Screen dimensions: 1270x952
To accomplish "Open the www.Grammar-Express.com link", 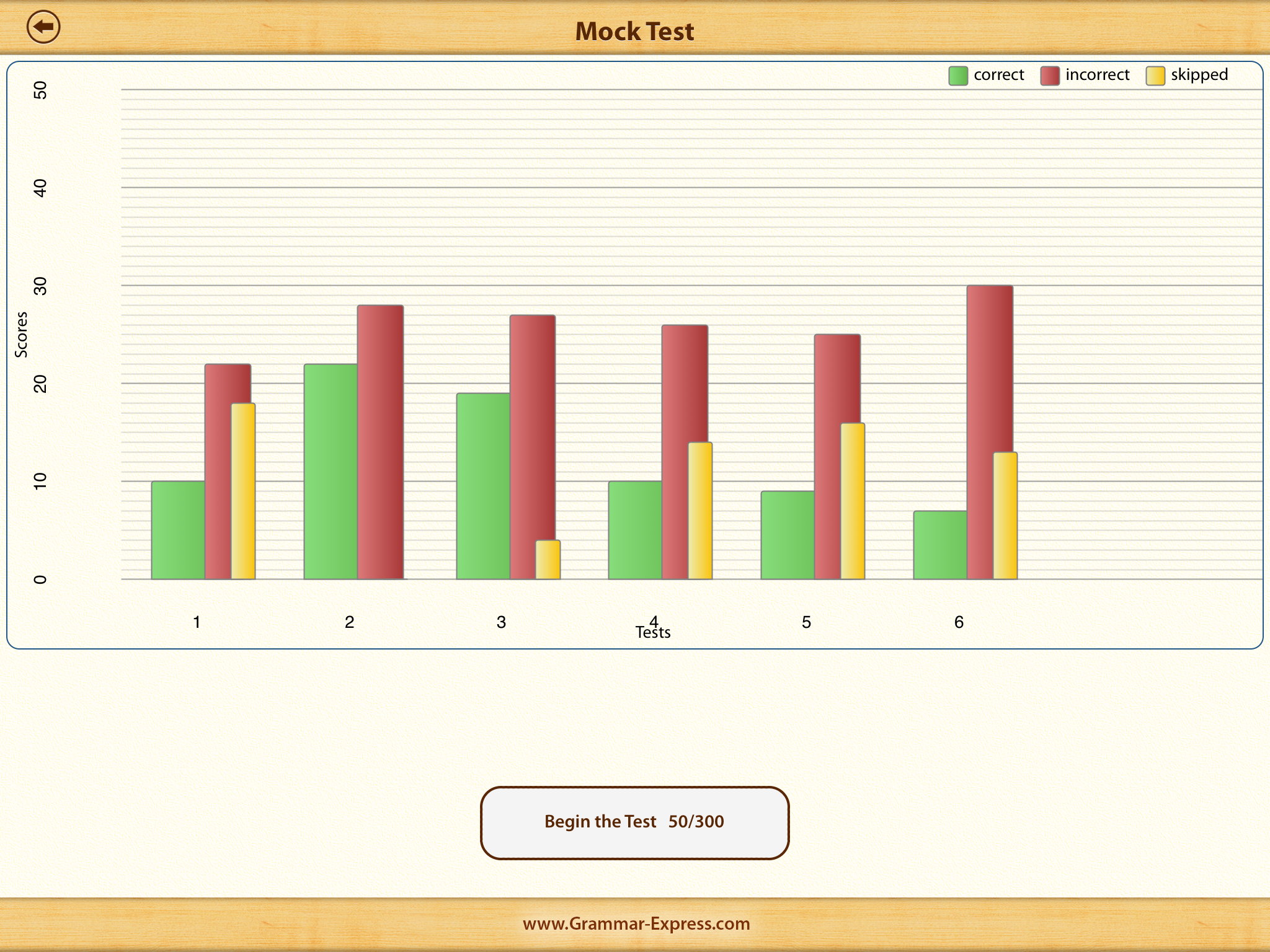I will pyautogui.click(x=636, y=923).
